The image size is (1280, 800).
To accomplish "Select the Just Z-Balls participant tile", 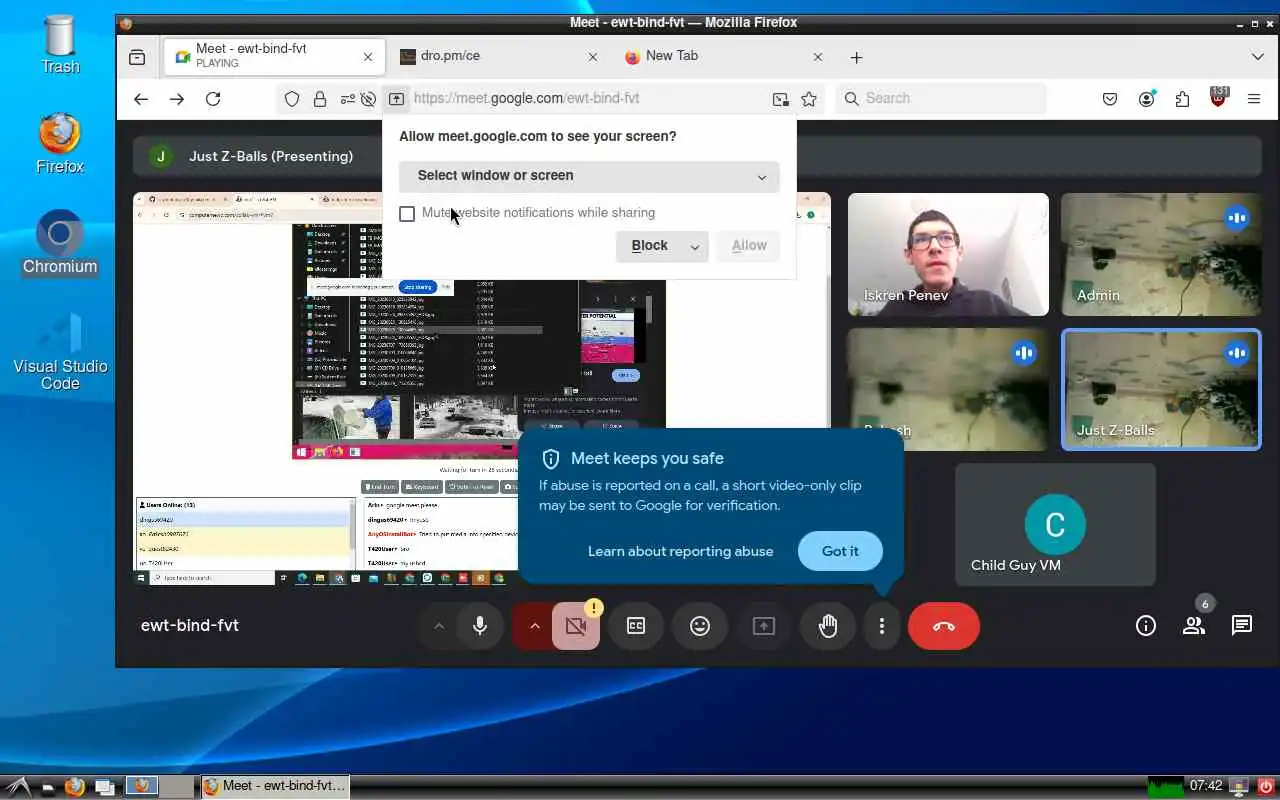I will (1161, 390).
